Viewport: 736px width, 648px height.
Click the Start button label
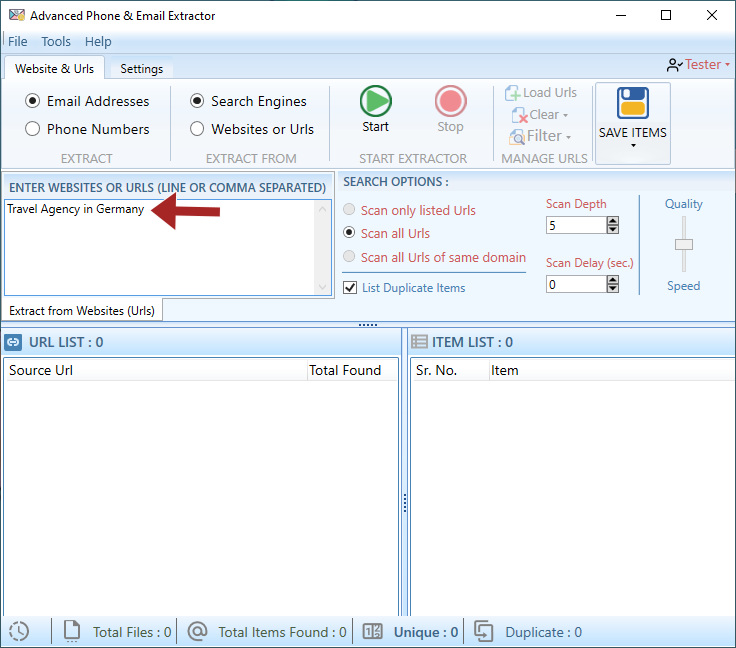pyautogui.click(x=376, y=127)
